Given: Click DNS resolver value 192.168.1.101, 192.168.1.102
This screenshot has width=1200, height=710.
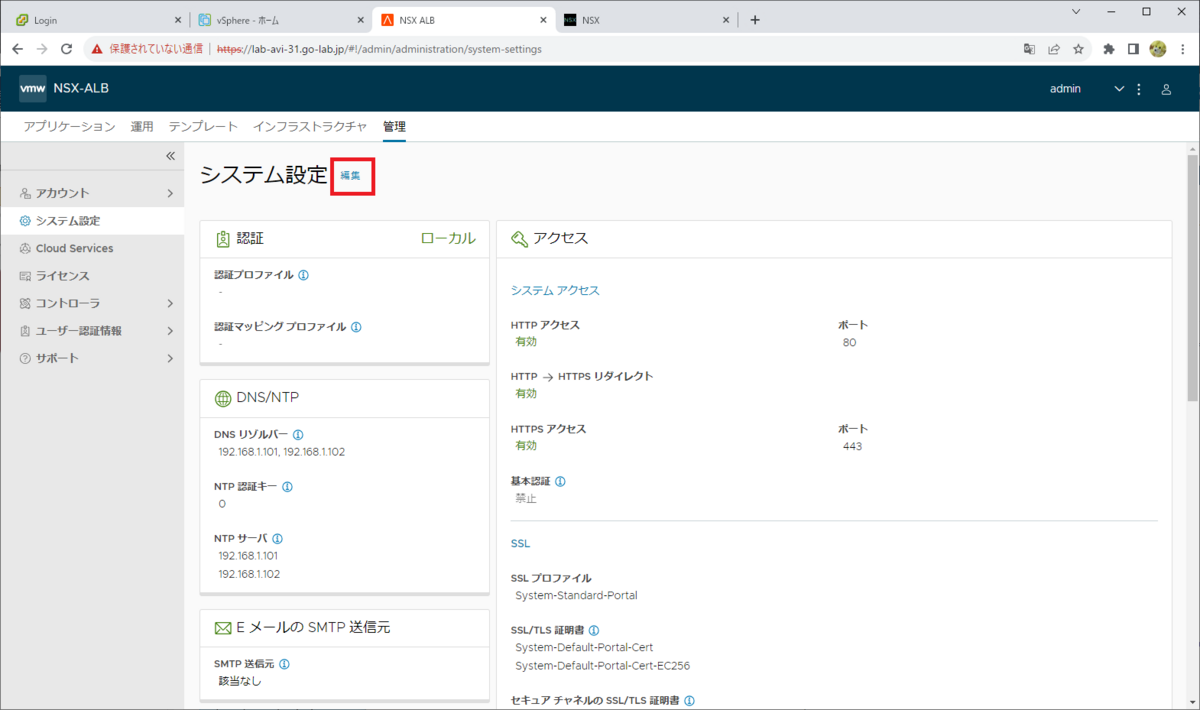Looking at the screenshot, I should [x=281, y=452].
